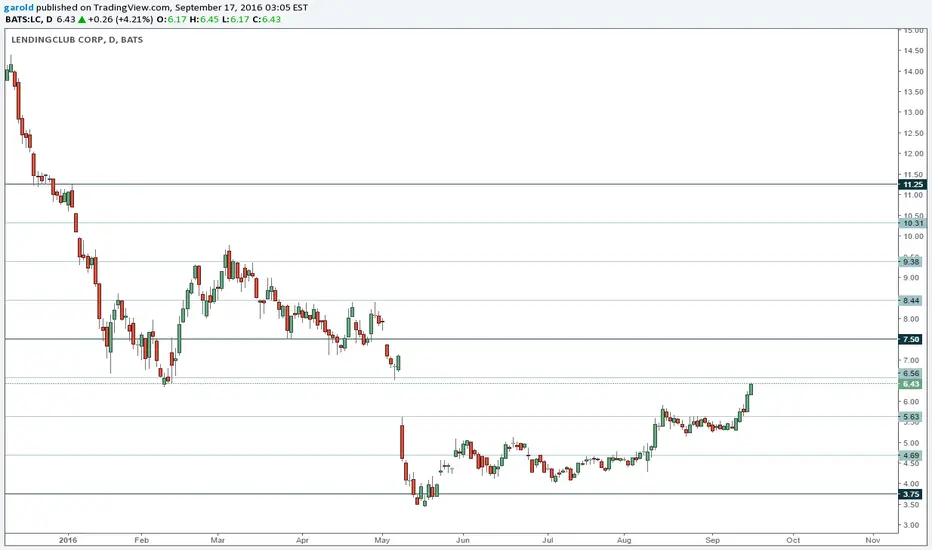Click the Jun label on time axis
This screenshot has width=932, height=550.
pos(462,540)
